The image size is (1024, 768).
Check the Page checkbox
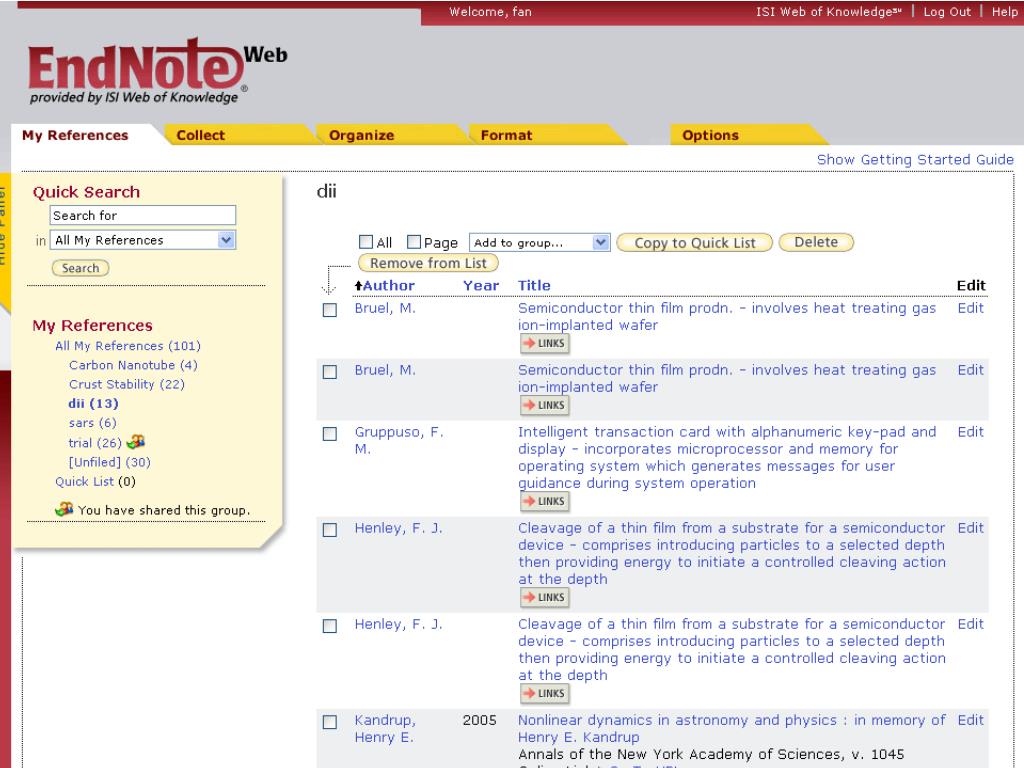click(413, 242)
